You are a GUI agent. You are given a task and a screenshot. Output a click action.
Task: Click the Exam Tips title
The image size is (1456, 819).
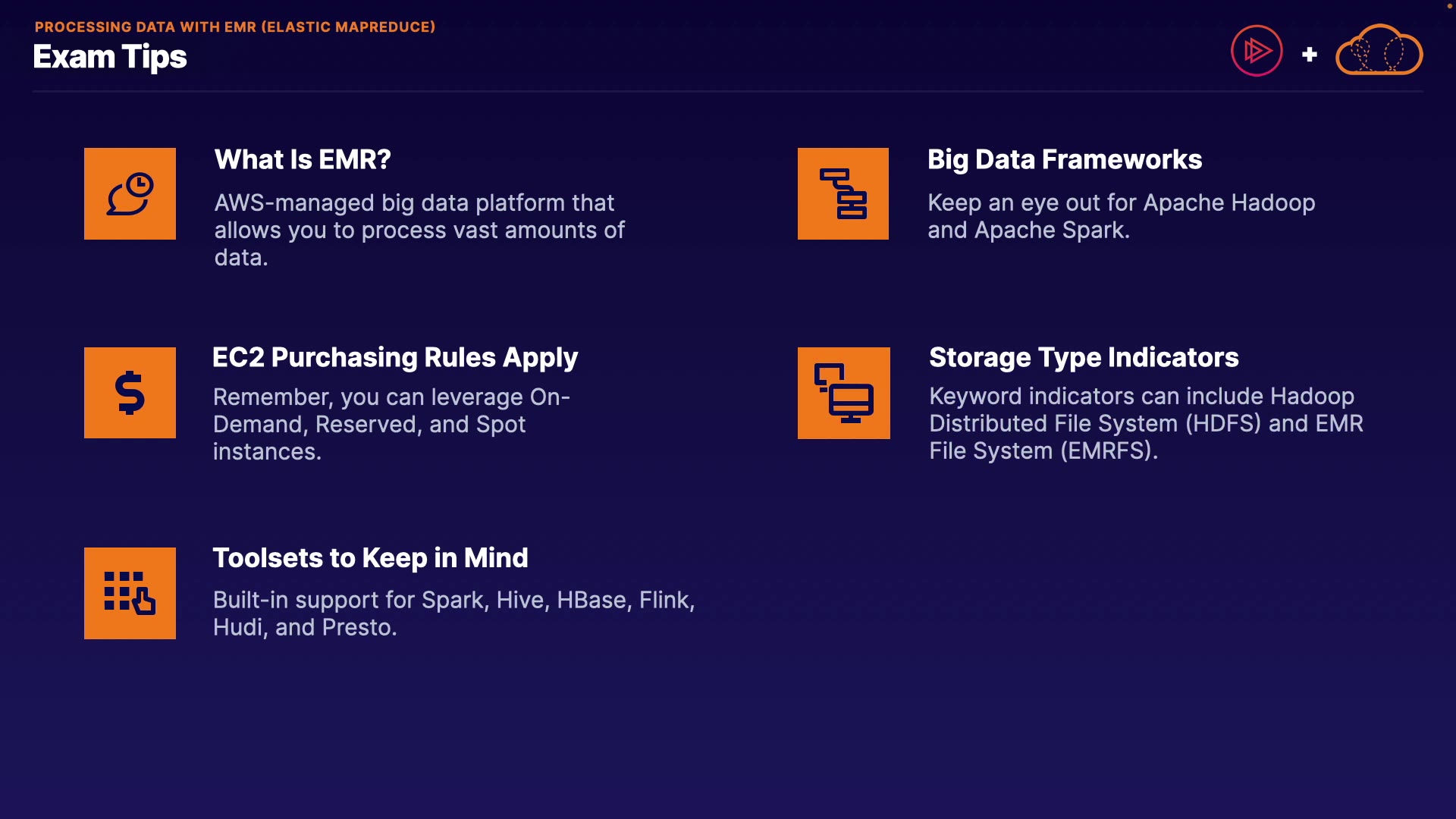(x=110, y=58)
